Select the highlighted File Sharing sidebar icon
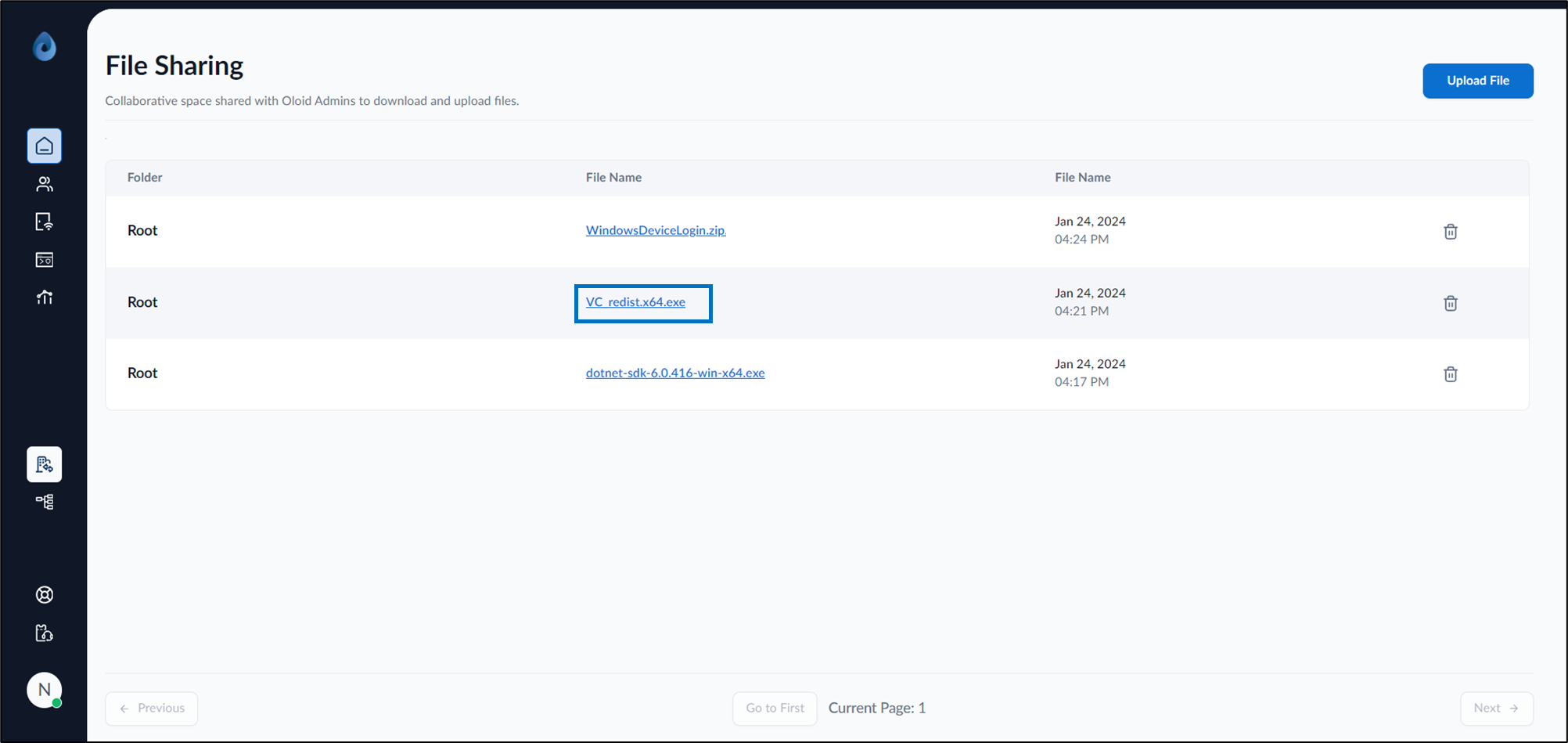 pyautogui.click(x=45, y=464)
